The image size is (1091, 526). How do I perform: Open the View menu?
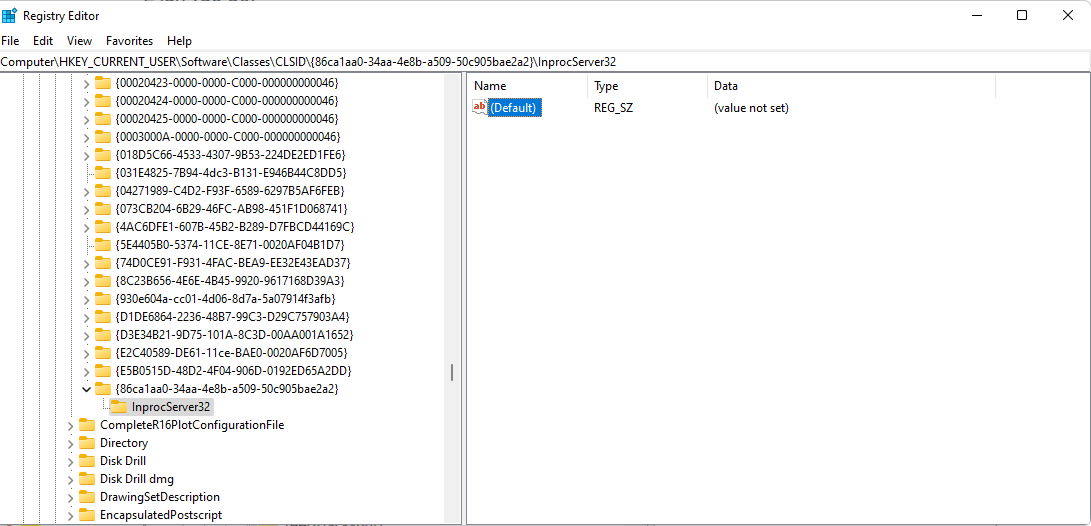tap(79, 41)
